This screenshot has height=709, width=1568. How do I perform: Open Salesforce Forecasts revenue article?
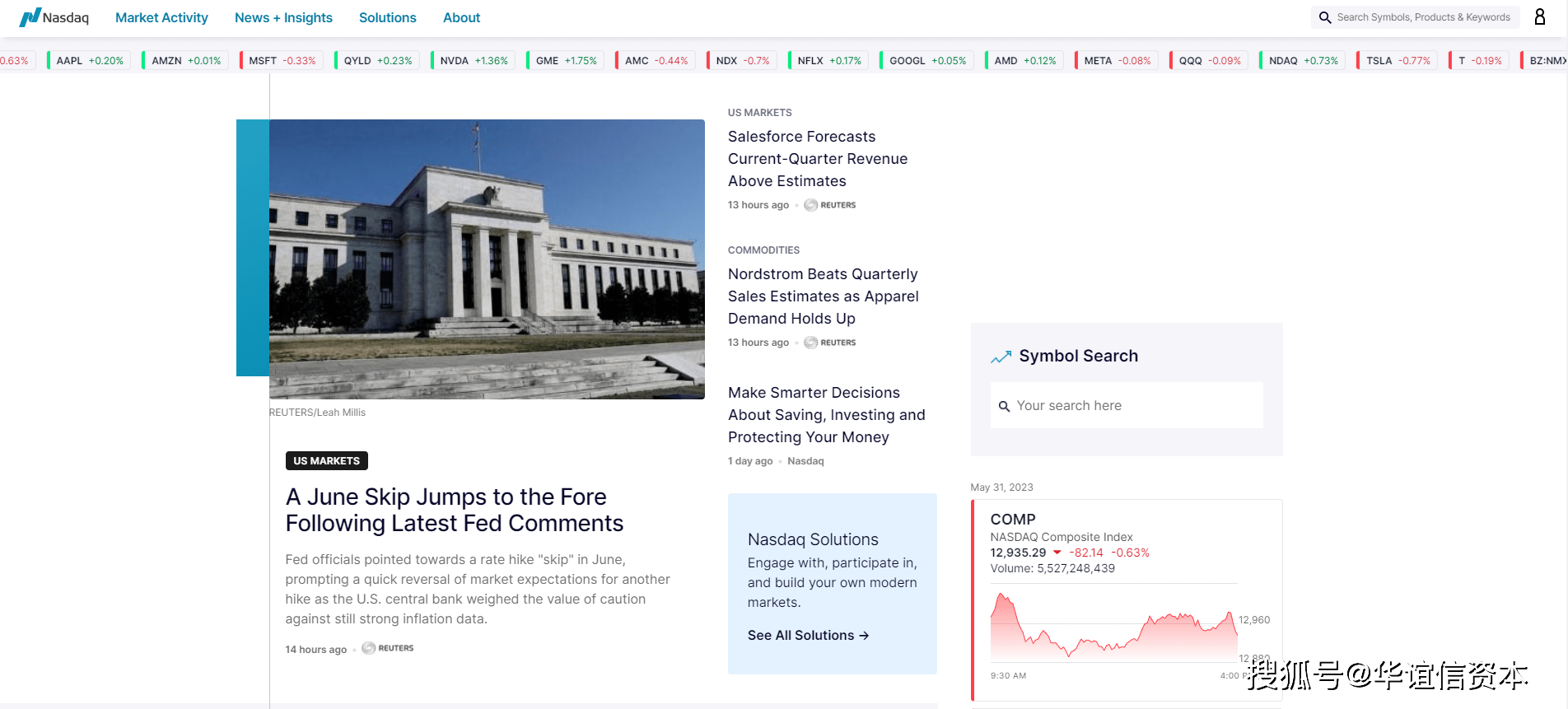(x=818, y=159)
